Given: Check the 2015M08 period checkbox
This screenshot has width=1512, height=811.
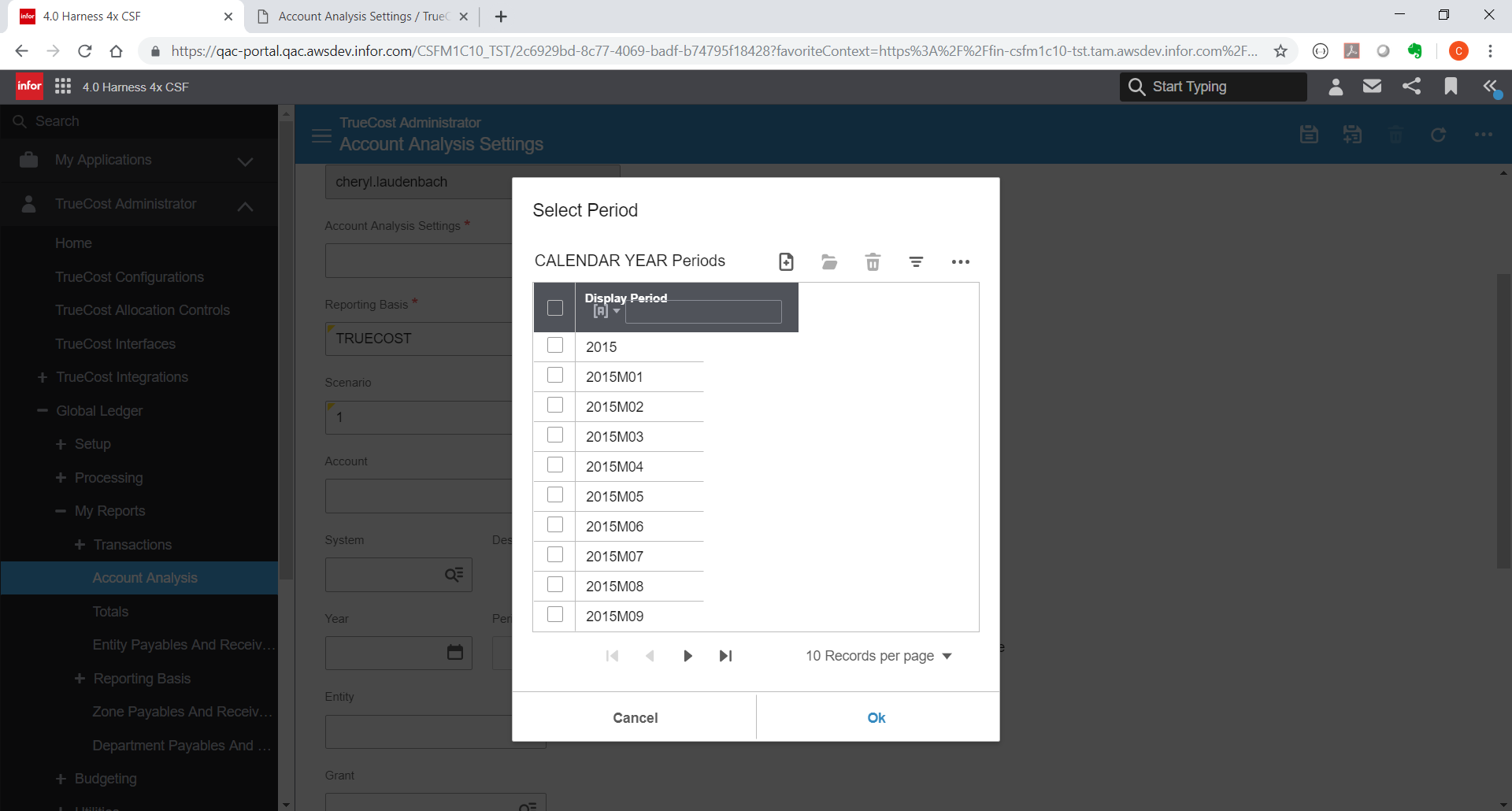Looking at the screenshot, I should click(x=555, y=585).
